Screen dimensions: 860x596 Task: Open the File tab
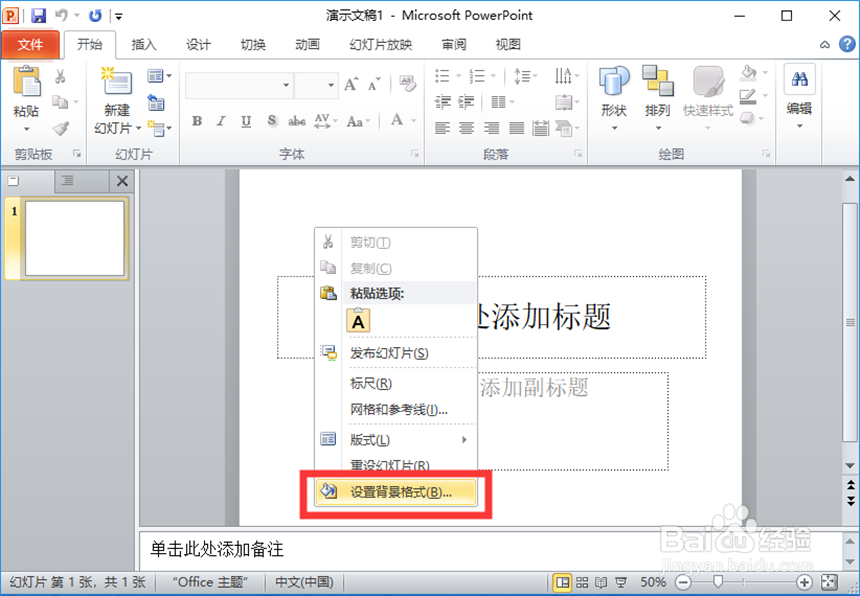click(30, 44)
